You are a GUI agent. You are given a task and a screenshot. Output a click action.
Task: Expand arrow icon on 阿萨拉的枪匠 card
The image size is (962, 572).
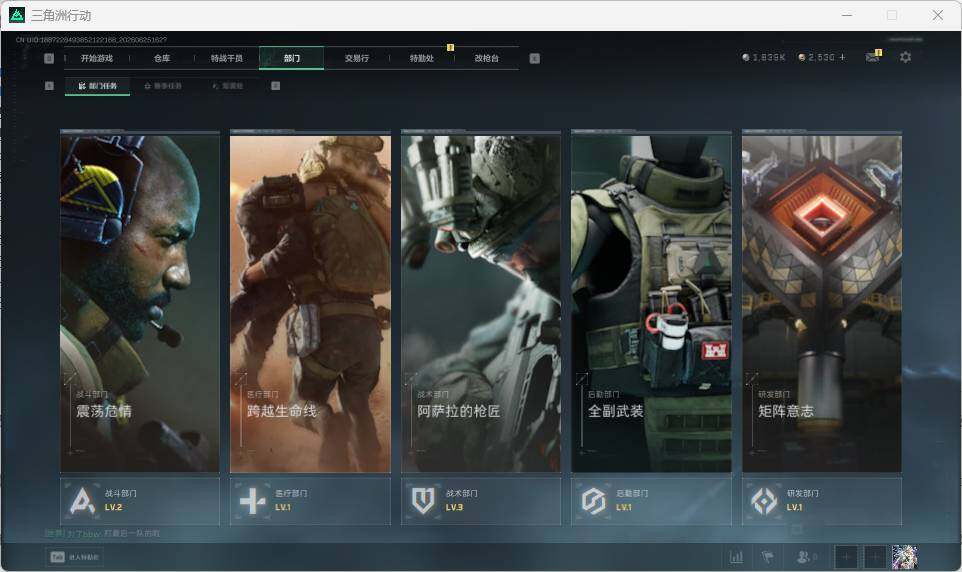pyautogui.click(x=411, y=379)
